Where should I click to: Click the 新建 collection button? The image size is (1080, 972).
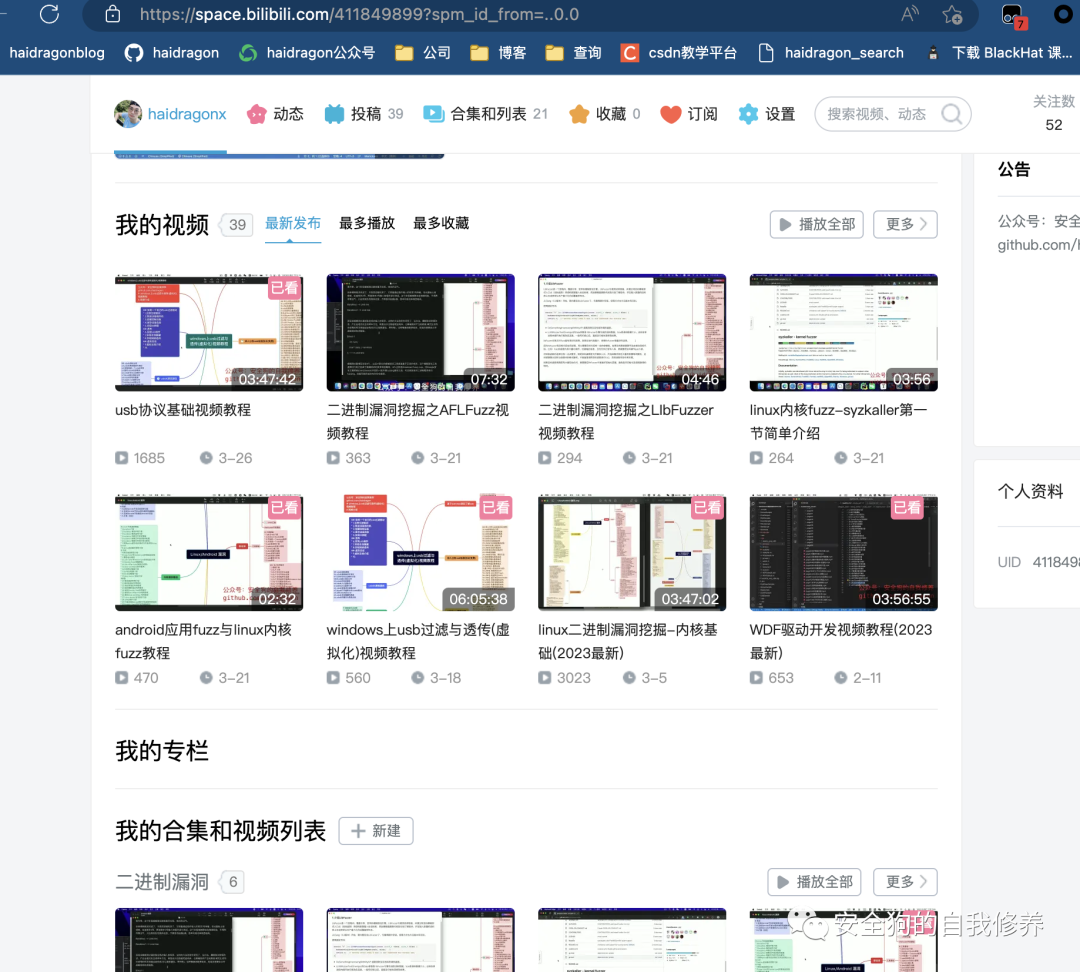376,831
